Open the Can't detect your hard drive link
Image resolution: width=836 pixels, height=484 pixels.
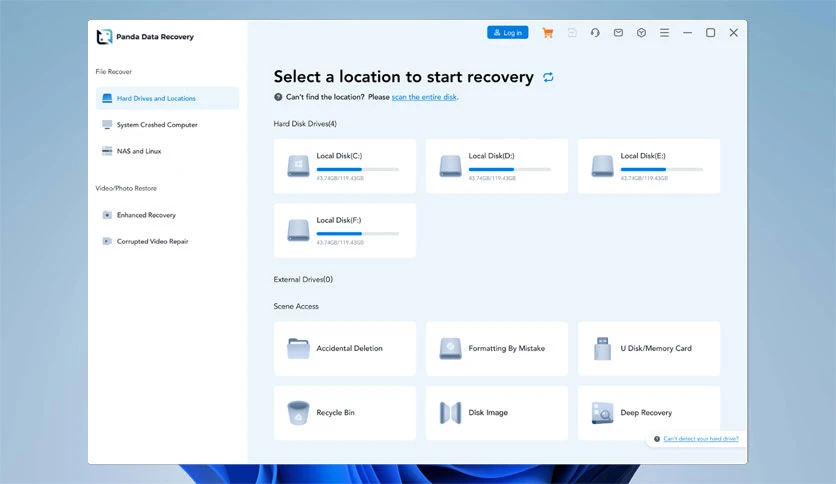click(x=701, y=439)
